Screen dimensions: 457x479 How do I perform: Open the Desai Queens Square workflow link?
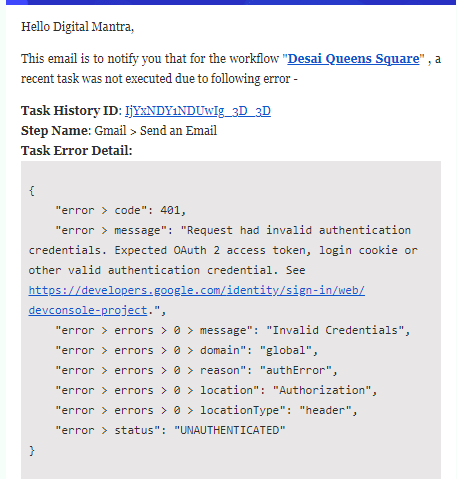tap(353, 59)
